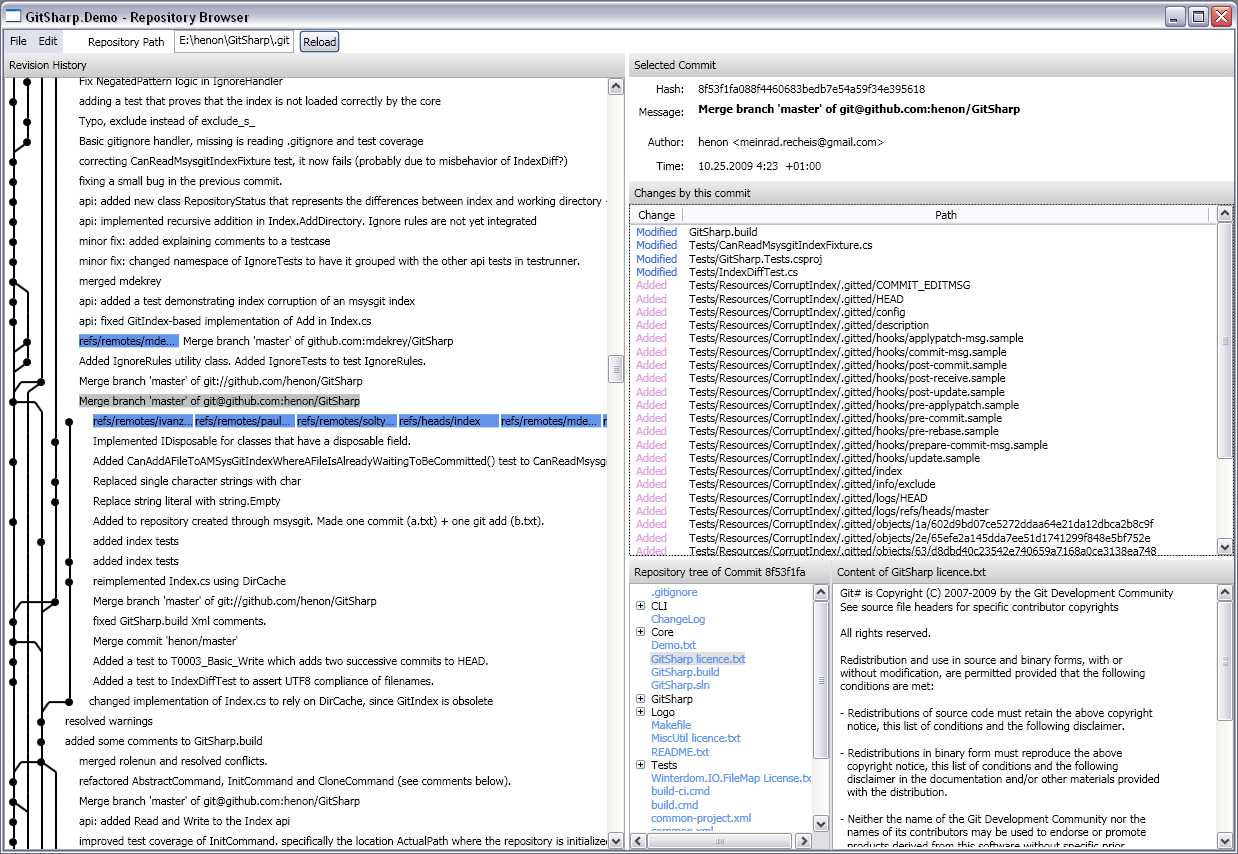Click the refs/remotes/ivanz branch label
Viewport: 1238px width, 854px height.
142,421
